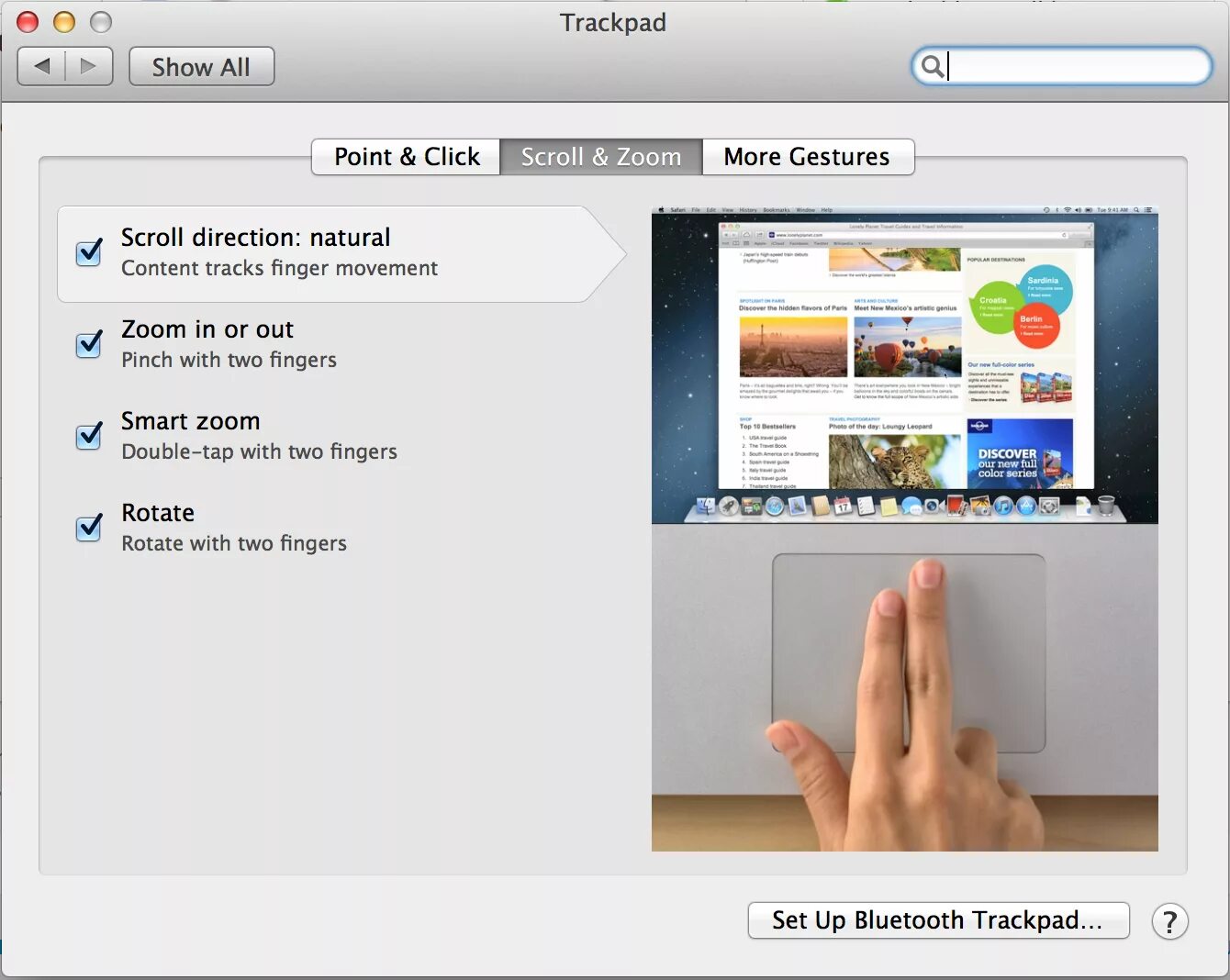Select the Scroll & Zoom tab
This screenshot has height=980, width=1230.
(x=601, y=157)
